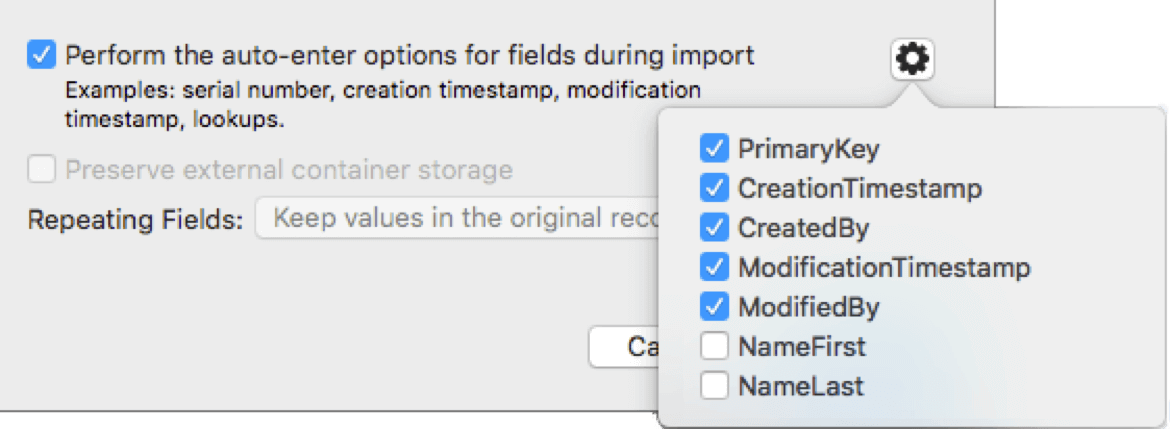Uncheck the ModificationTimestamp checkbox
1170x429 pixels.
coord(714,267)
